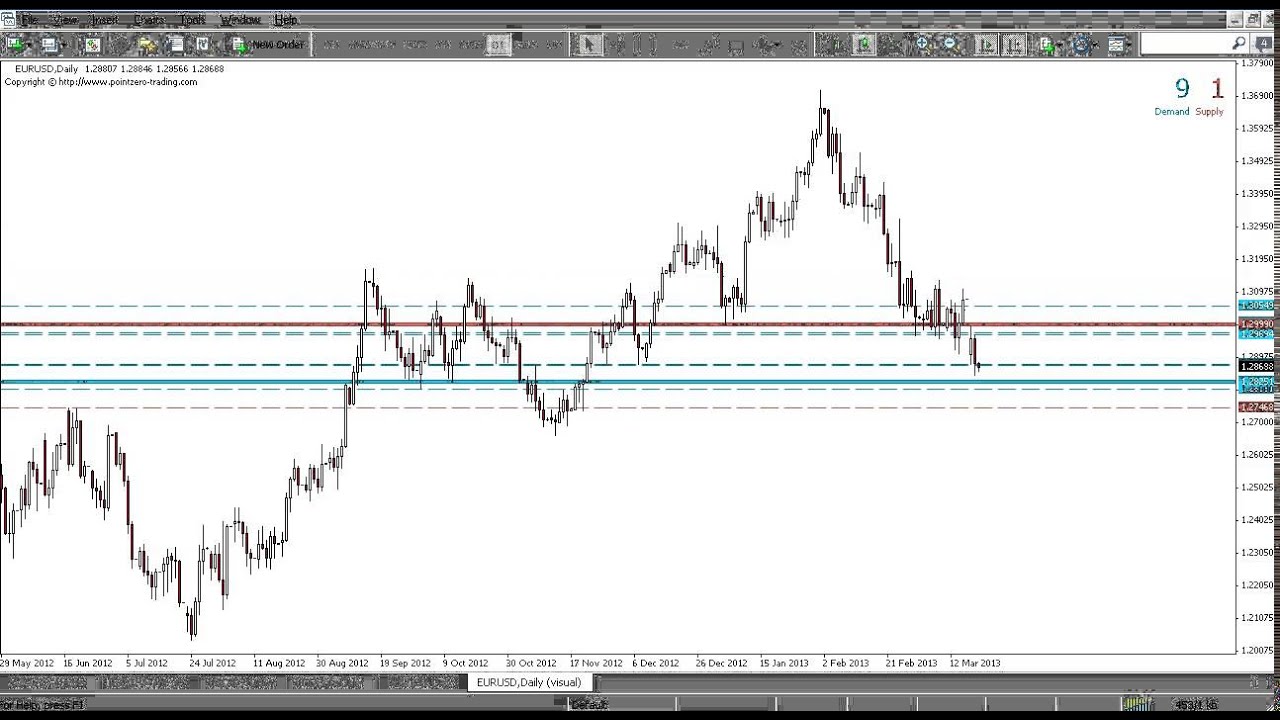Select the D1 timeframe button

497,44
